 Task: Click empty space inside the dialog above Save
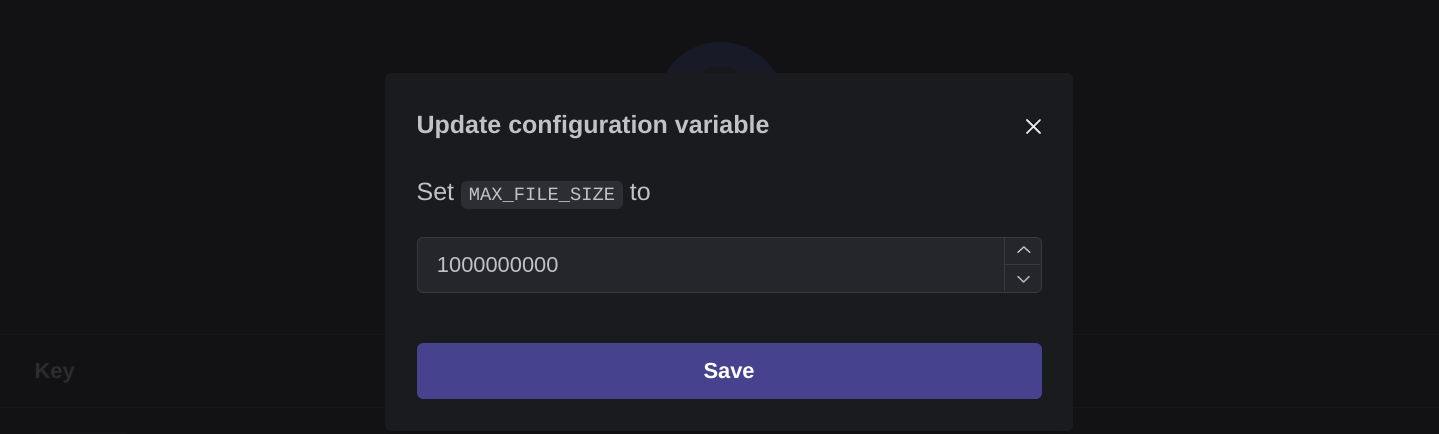(729, 318)
